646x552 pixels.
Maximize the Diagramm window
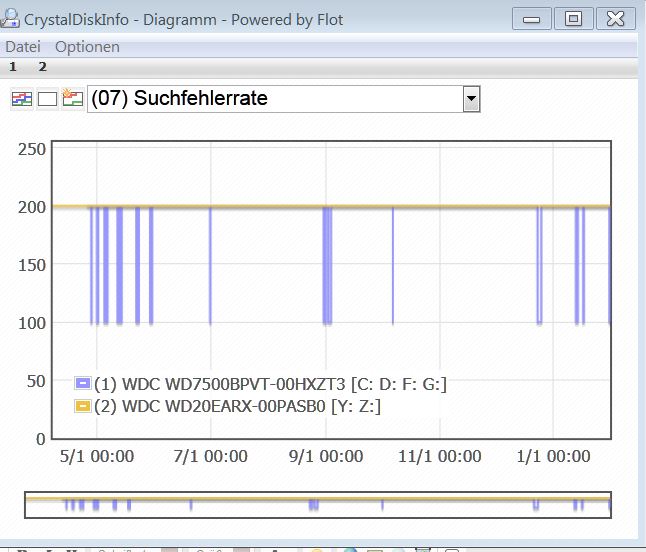point(573,19)
